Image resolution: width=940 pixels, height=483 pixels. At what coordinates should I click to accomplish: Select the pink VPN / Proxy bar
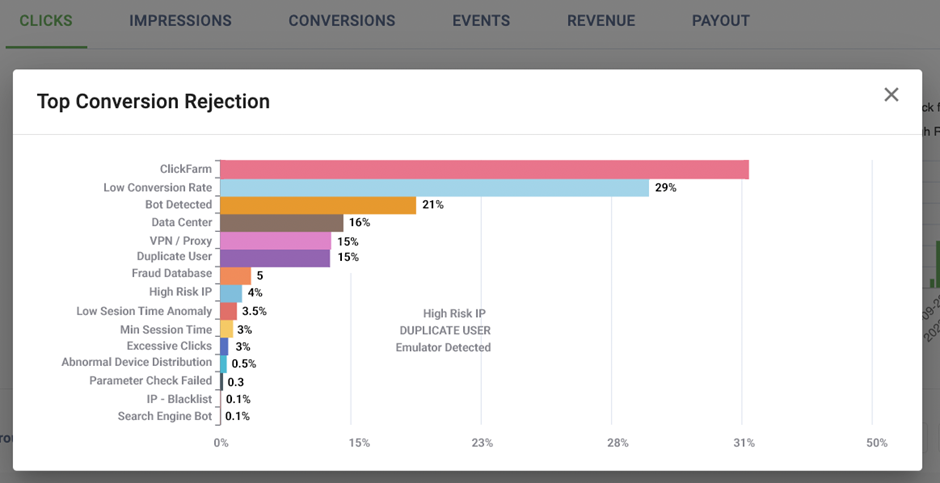pyautogui.click(x=275, y=241)
